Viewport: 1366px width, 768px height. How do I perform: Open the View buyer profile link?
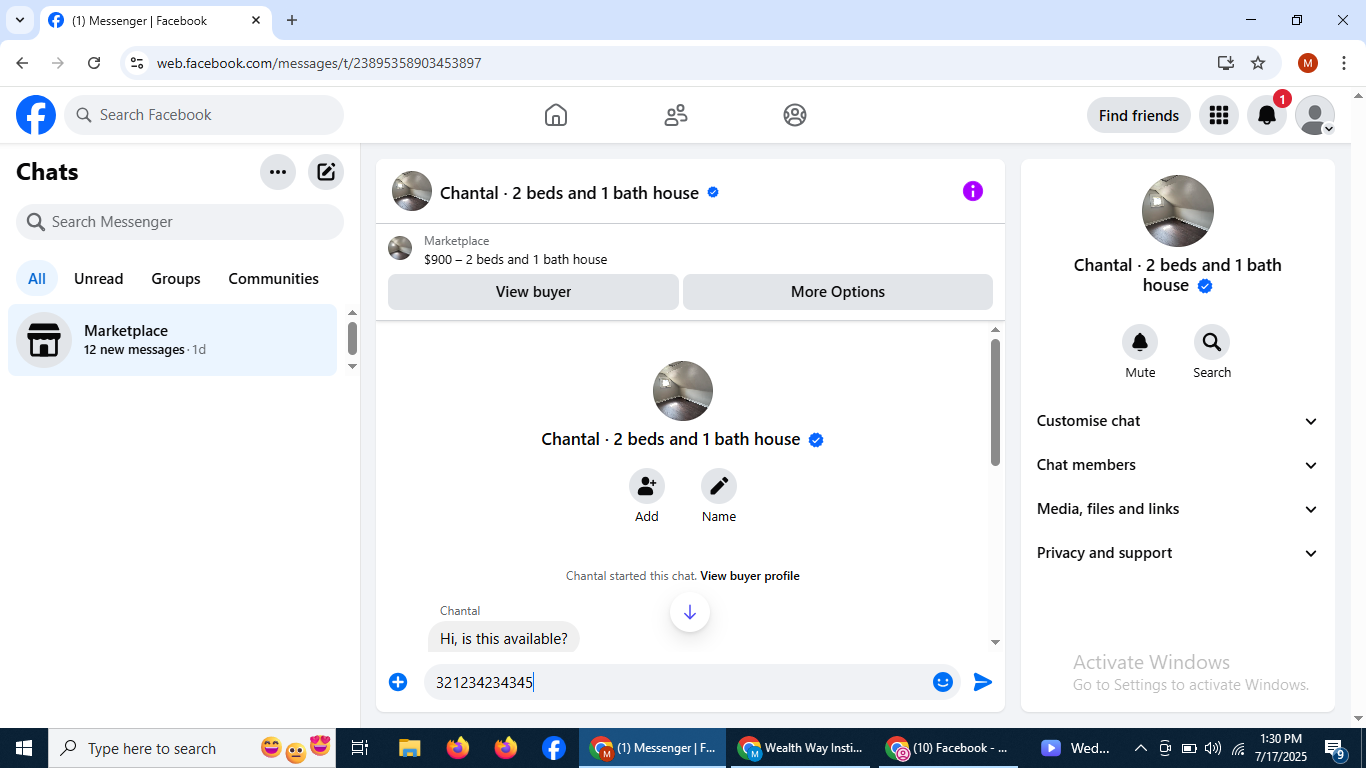point(750,576)
